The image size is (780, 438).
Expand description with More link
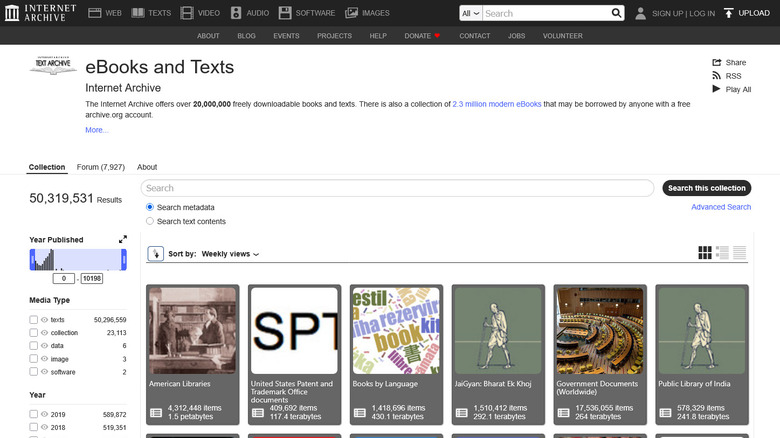point(97,130)
